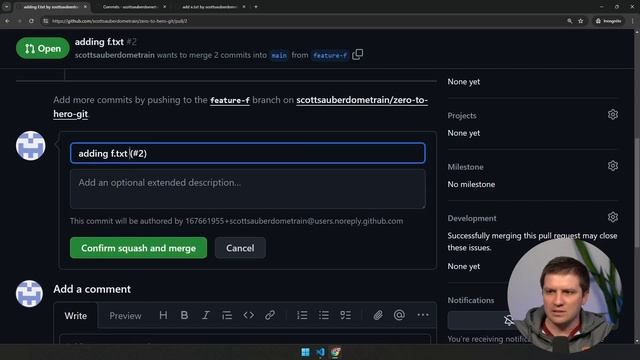Open more formatting options ellipsis
Screen dimensions: 640x360
[423, 315]
